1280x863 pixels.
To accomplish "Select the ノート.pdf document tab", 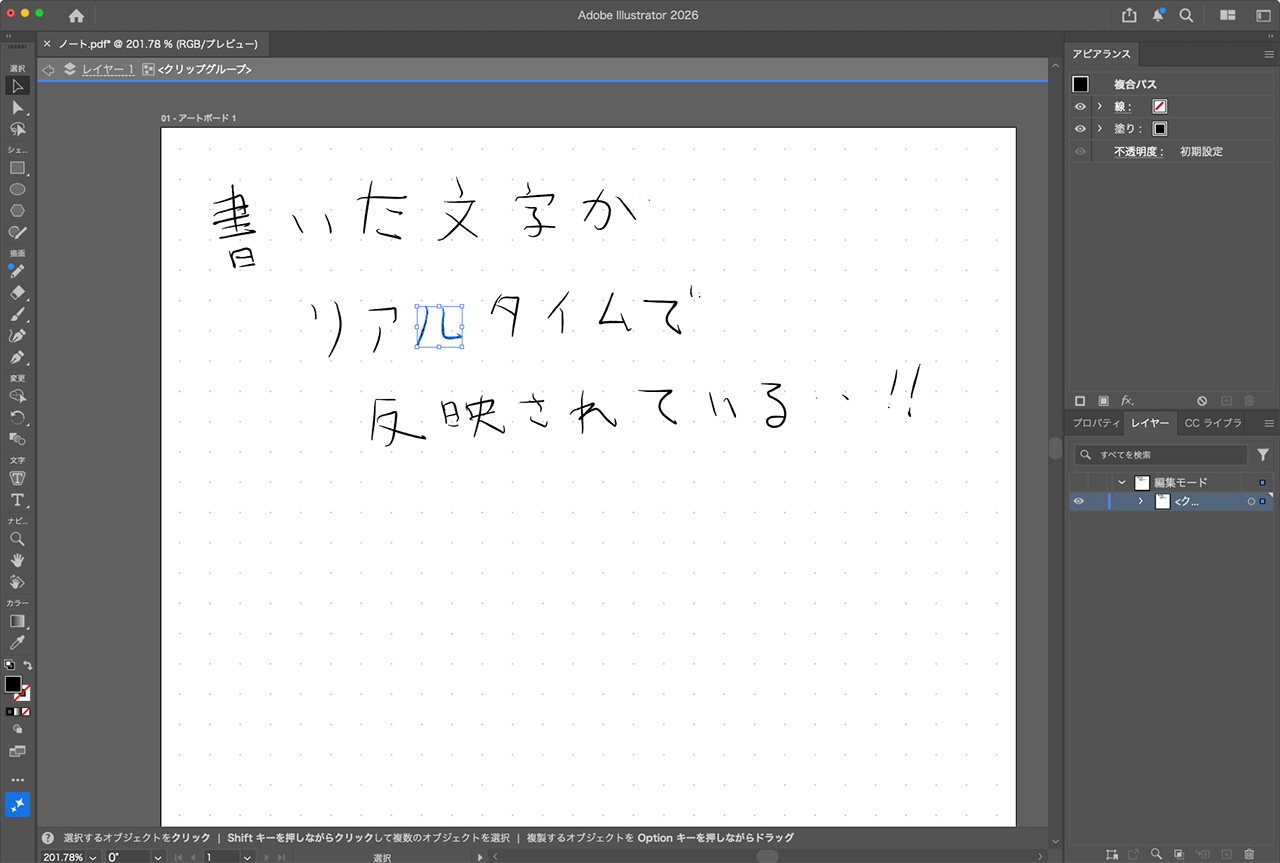I will point(156,44).
